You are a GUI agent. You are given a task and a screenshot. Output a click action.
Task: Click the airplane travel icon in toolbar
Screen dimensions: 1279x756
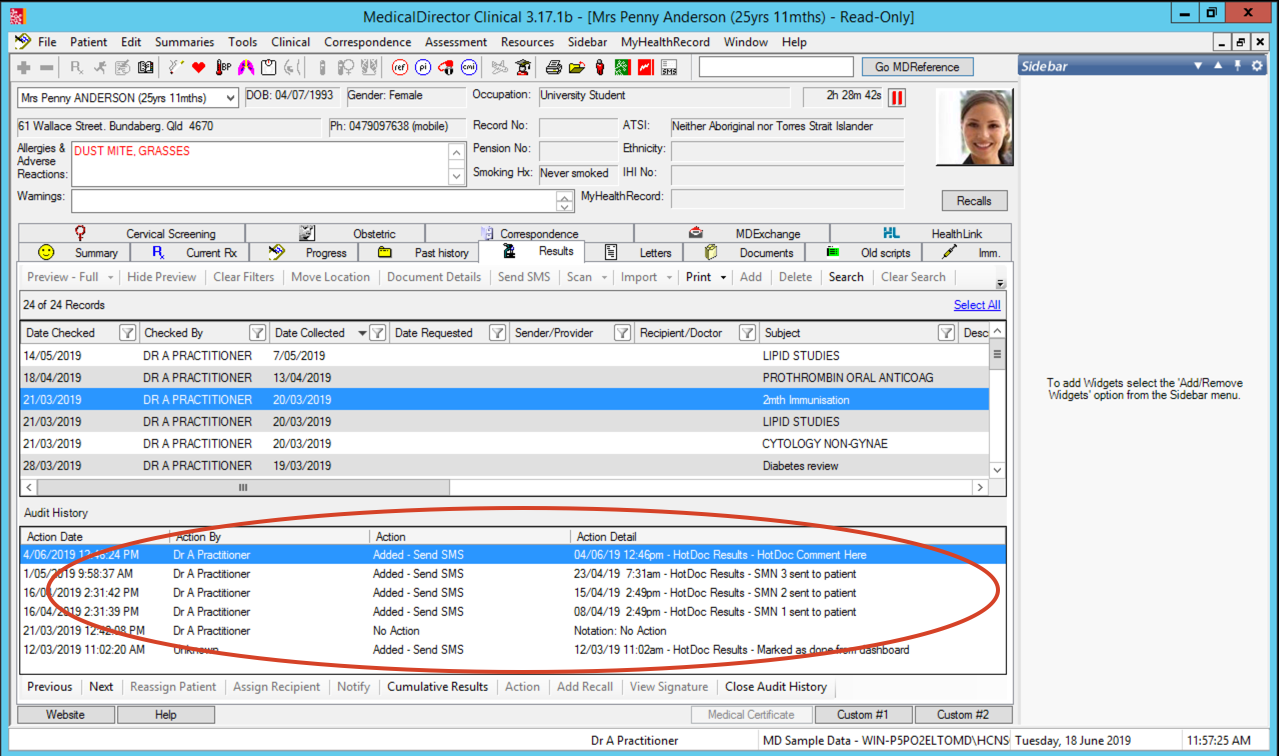[499, 67]
